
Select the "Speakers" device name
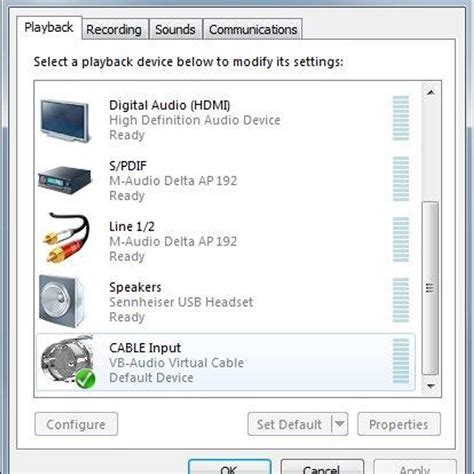pos(135,287)
